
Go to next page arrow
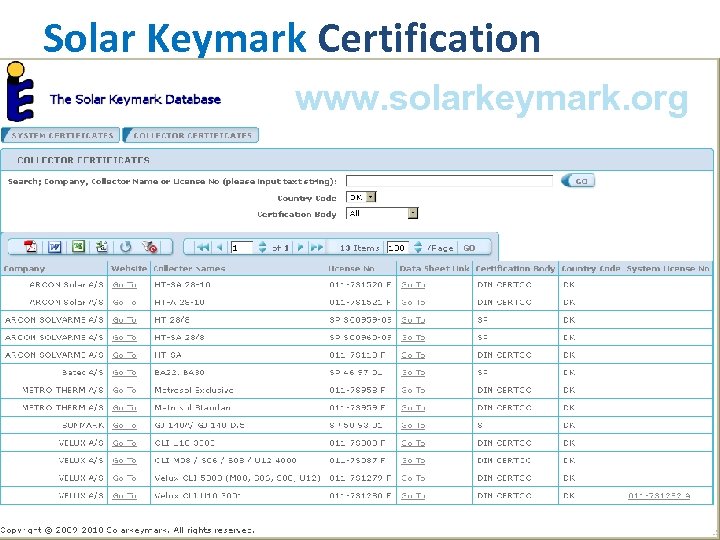point(301,246)
